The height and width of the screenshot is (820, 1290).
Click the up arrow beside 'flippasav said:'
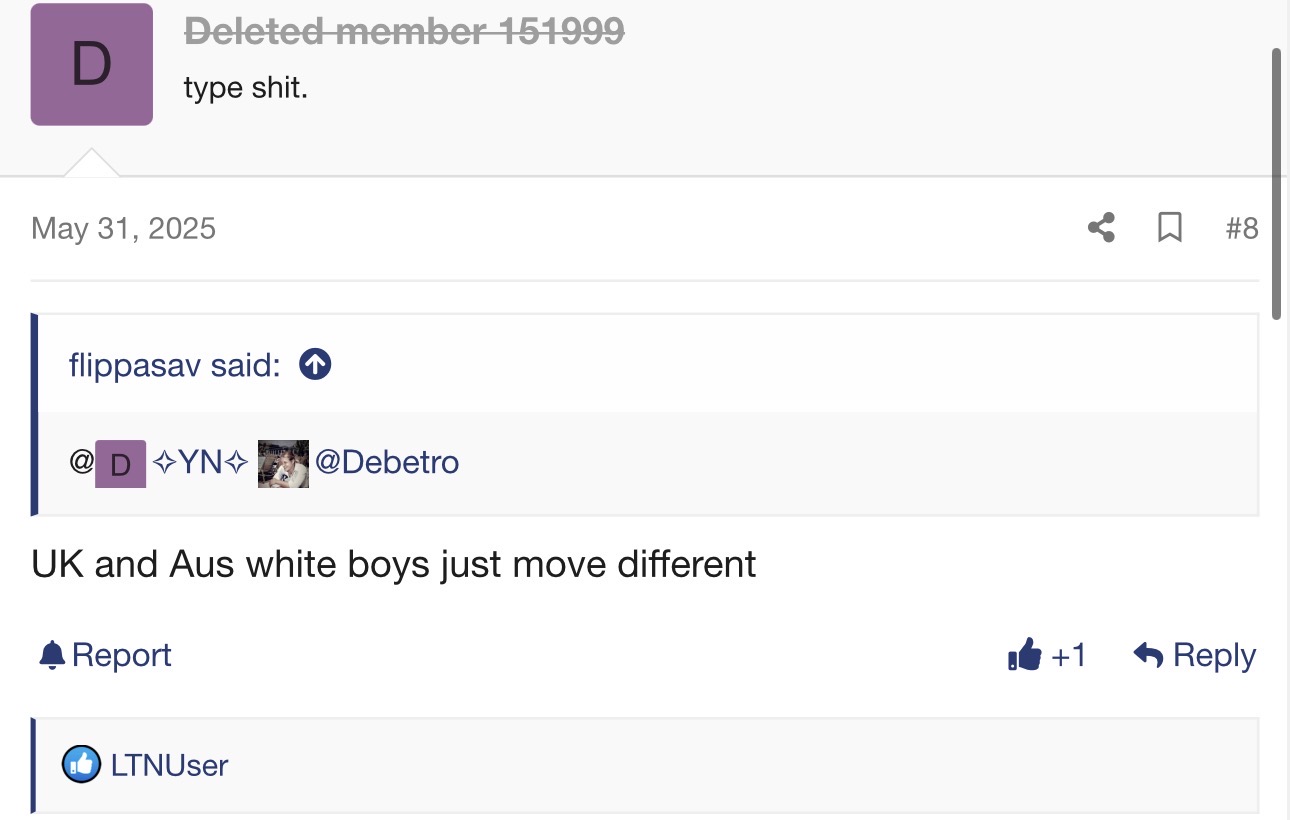point(315,365)
